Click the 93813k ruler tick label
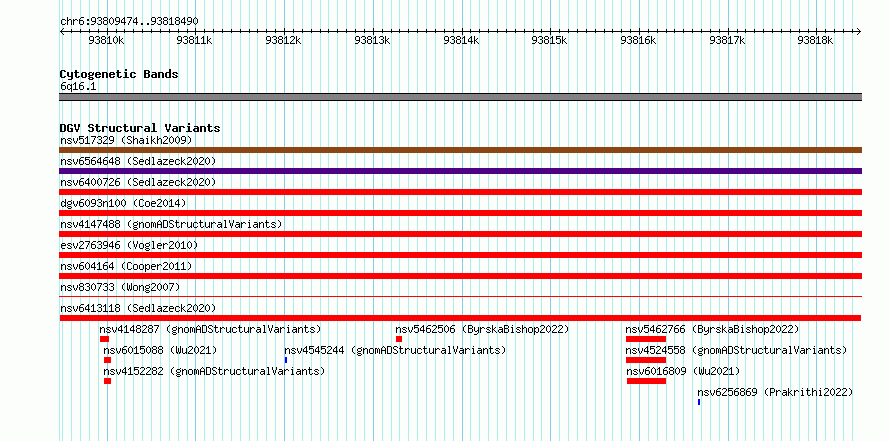Viewport: 890px width, 441px height. click(372, 40)
